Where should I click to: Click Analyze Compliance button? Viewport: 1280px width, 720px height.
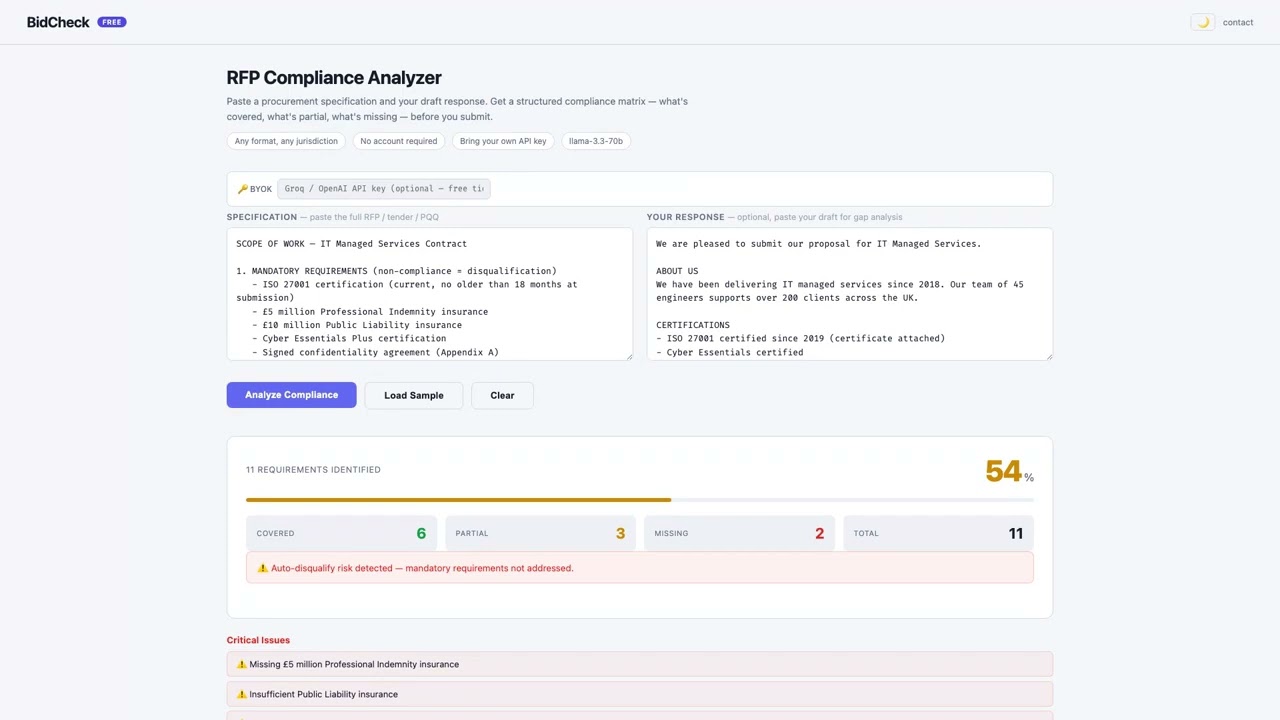tap(291, 395)
